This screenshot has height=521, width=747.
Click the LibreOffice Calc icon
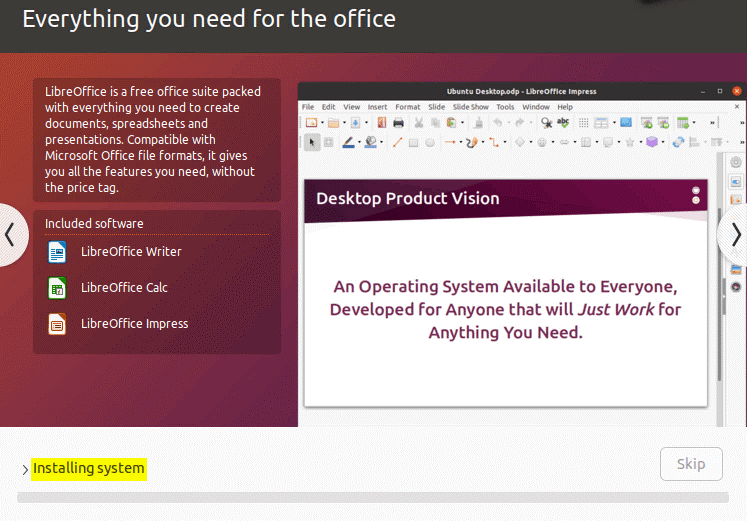coord(57,288)
